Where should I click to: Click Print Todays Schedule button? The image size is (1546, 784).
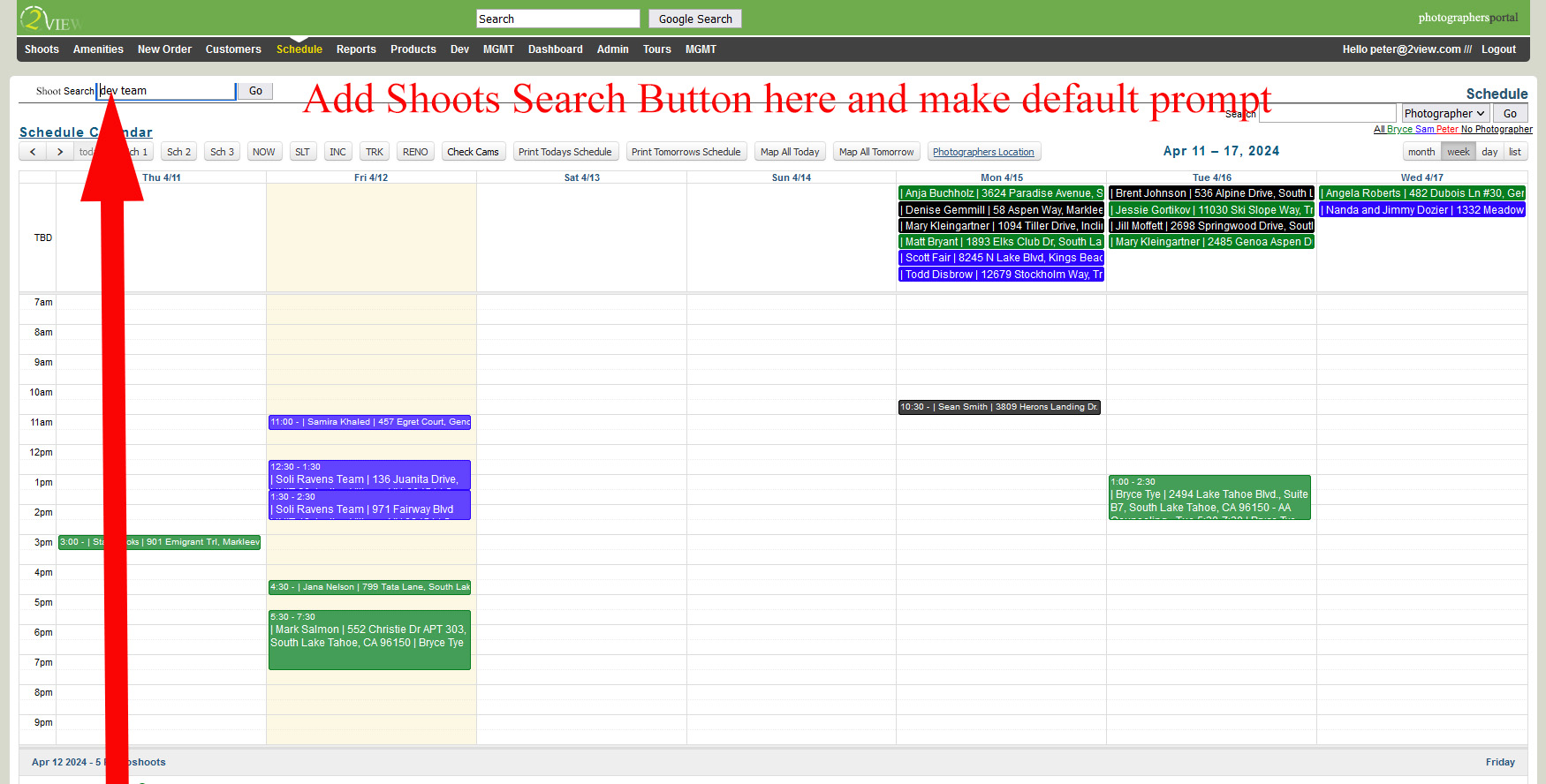565,152
